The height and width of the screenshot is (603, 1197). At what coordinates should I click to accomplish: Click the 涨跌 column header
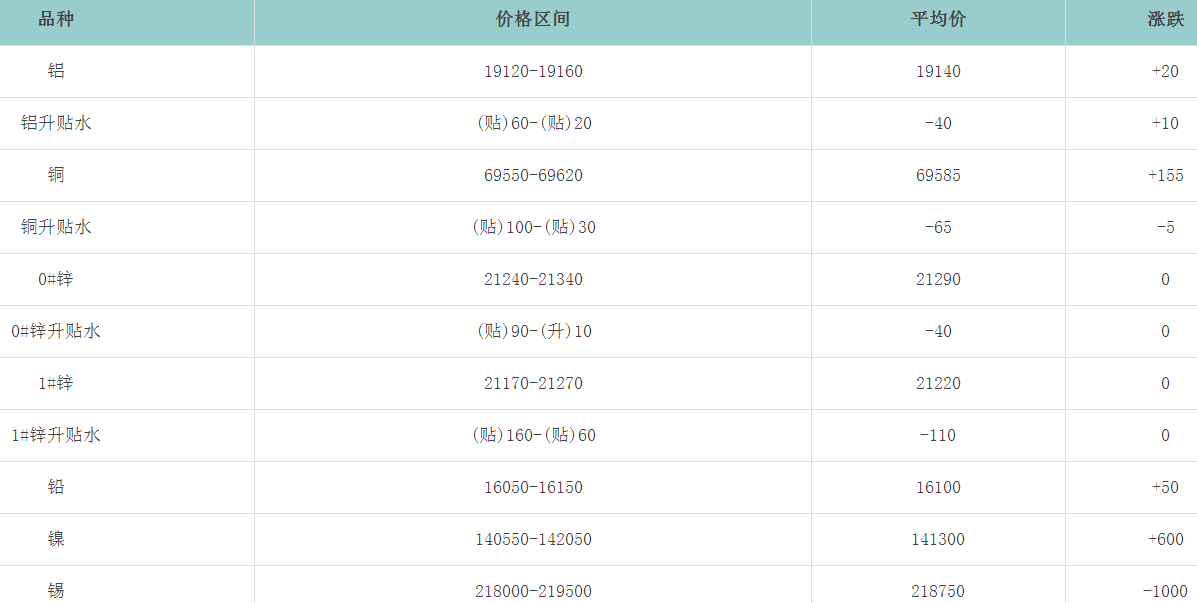point(1165,20)
